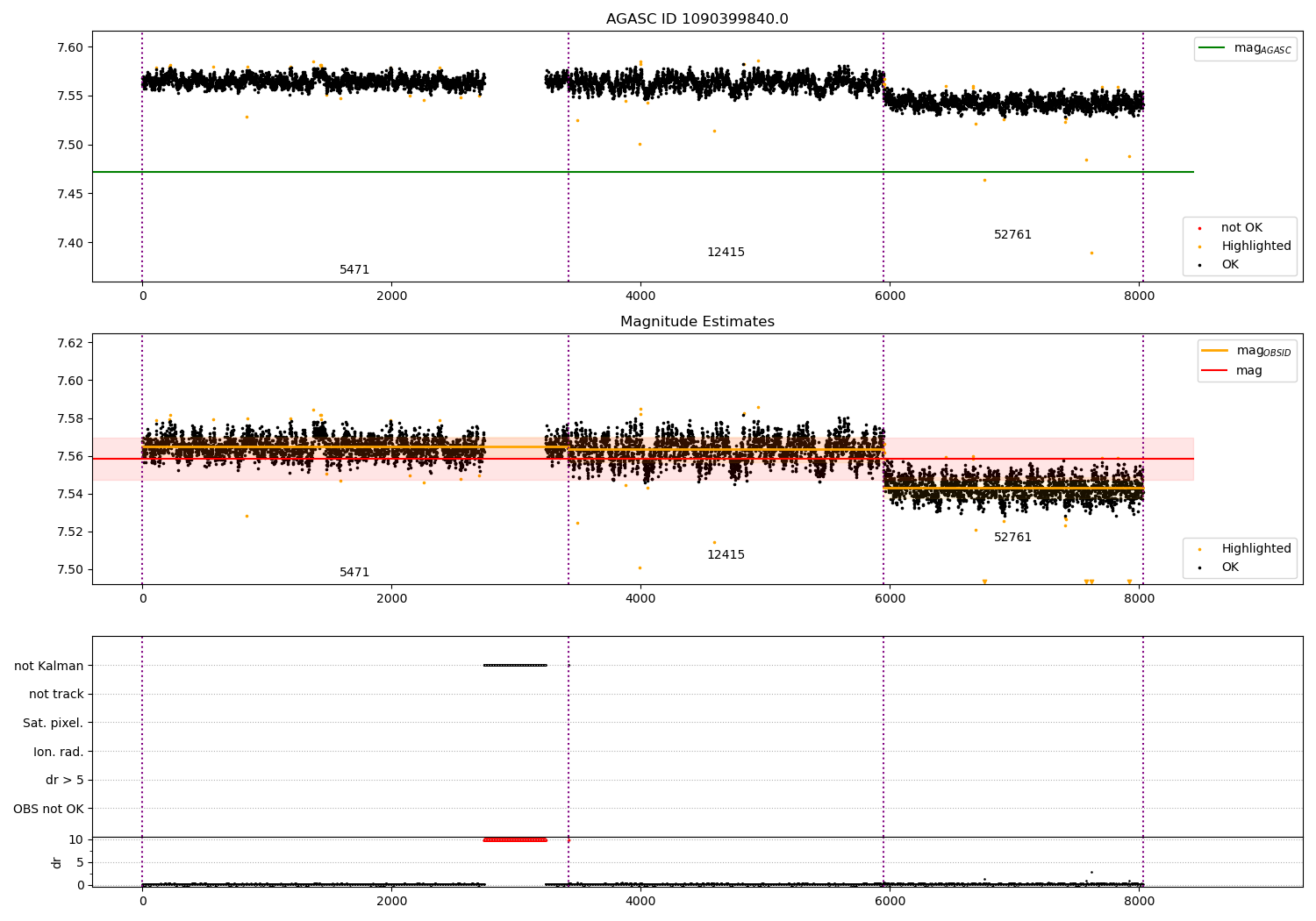This screenshot has height=921, width=1316.
Task: Click the "dr > 5" row label
Action: pyautogui.click(x=65, y=780)
